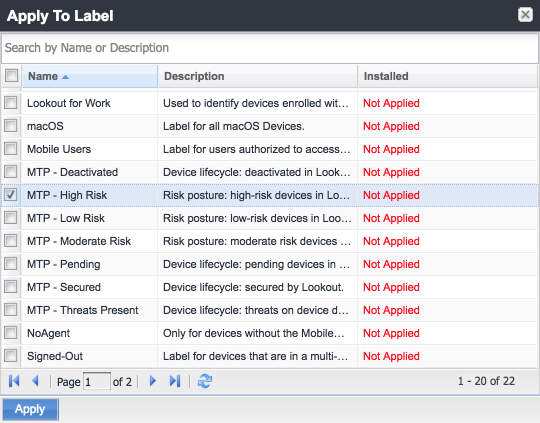The height and width of the screenshot is (423, 540).
Task: Uncheck the MTP - High Risk checkbox
Action: [x=11, y=195]
